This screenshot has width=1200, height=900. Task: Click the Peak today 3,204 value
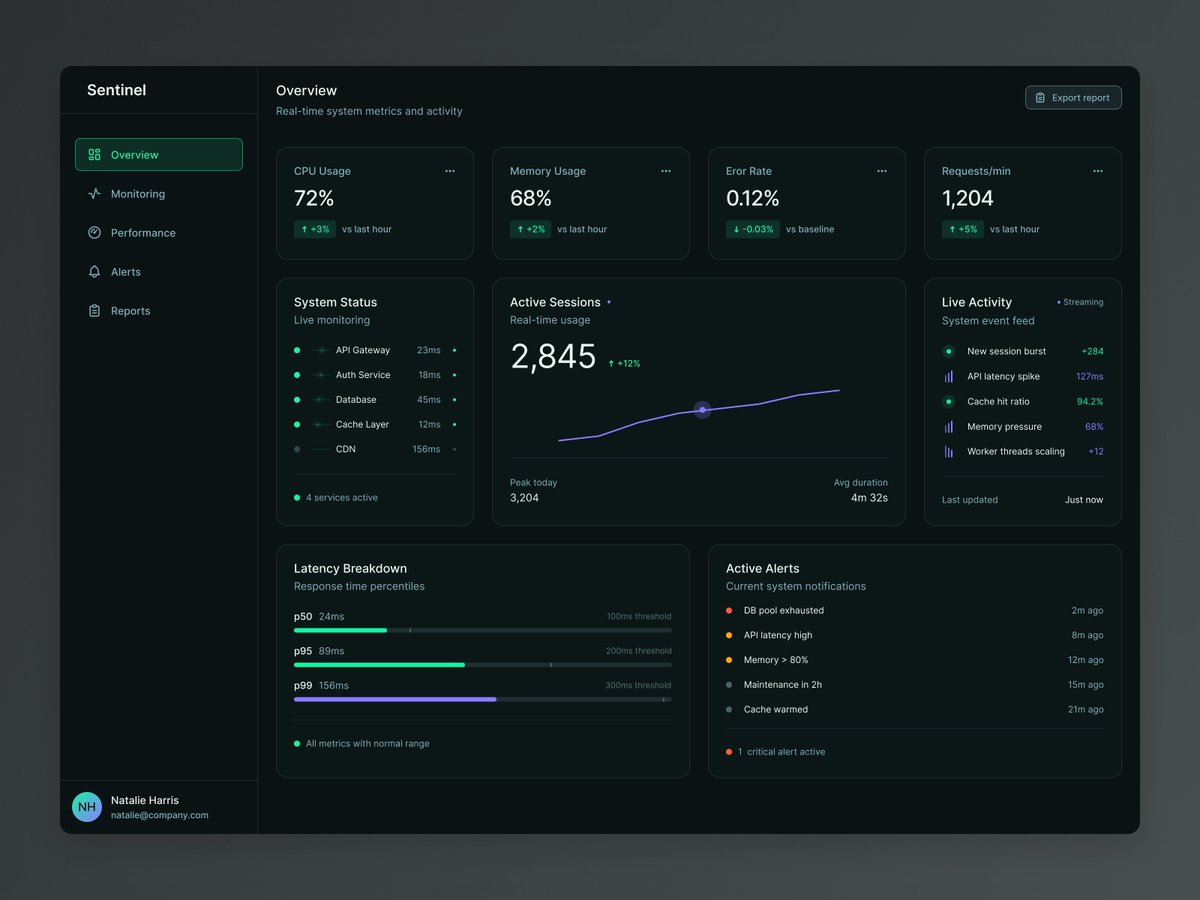(524, 497)
